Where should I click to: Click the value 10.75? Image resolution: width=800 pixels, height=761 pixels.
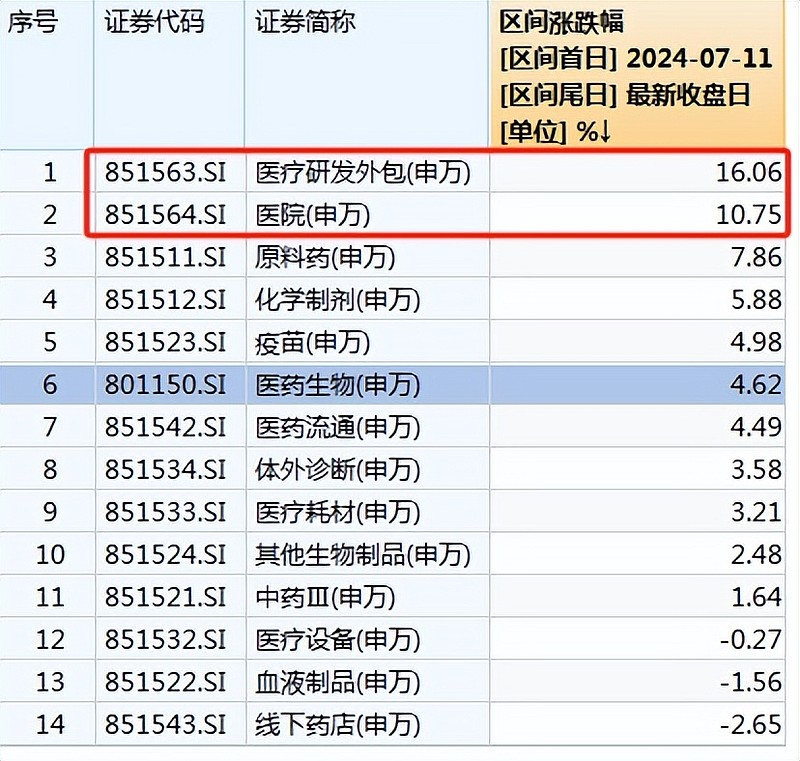(748, 215)
